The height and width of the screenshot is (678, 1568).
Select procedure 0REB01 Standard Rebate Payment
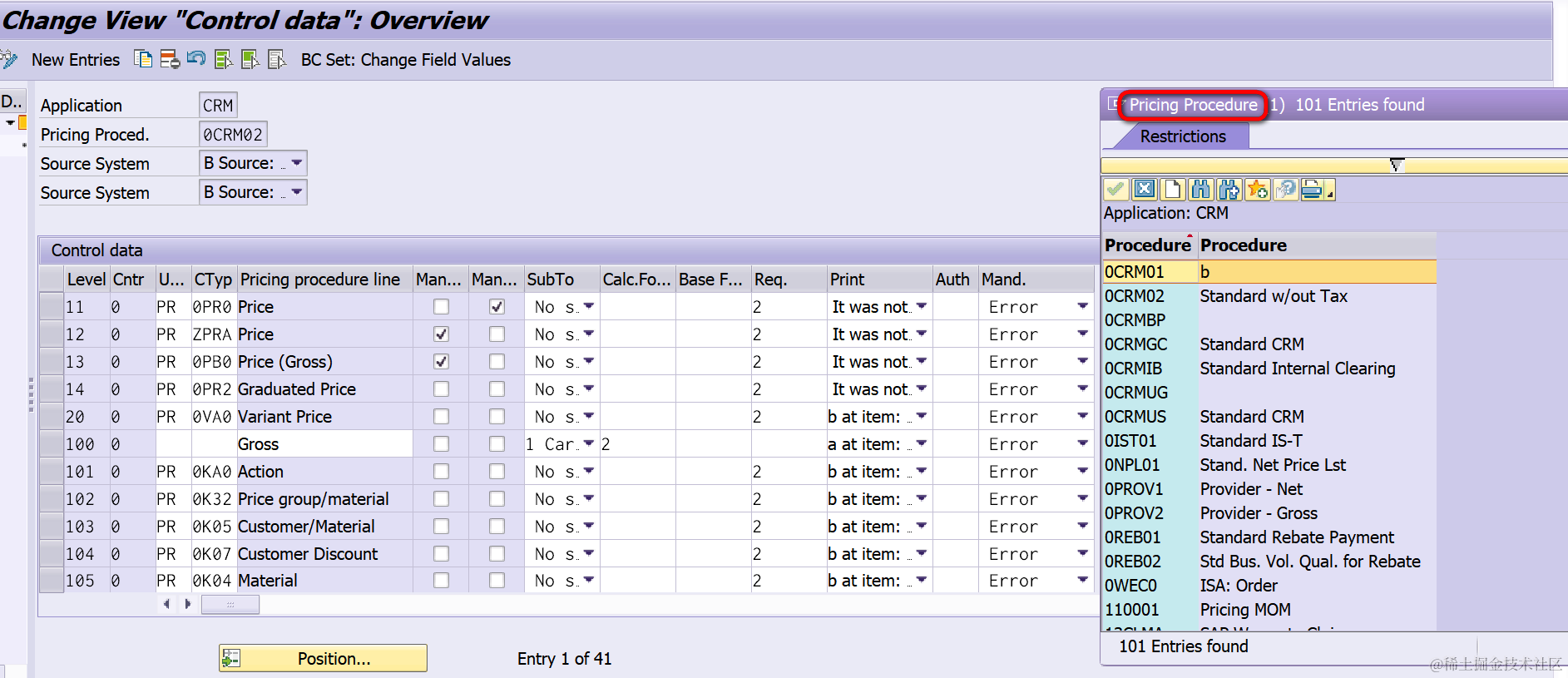(1269, 537)
